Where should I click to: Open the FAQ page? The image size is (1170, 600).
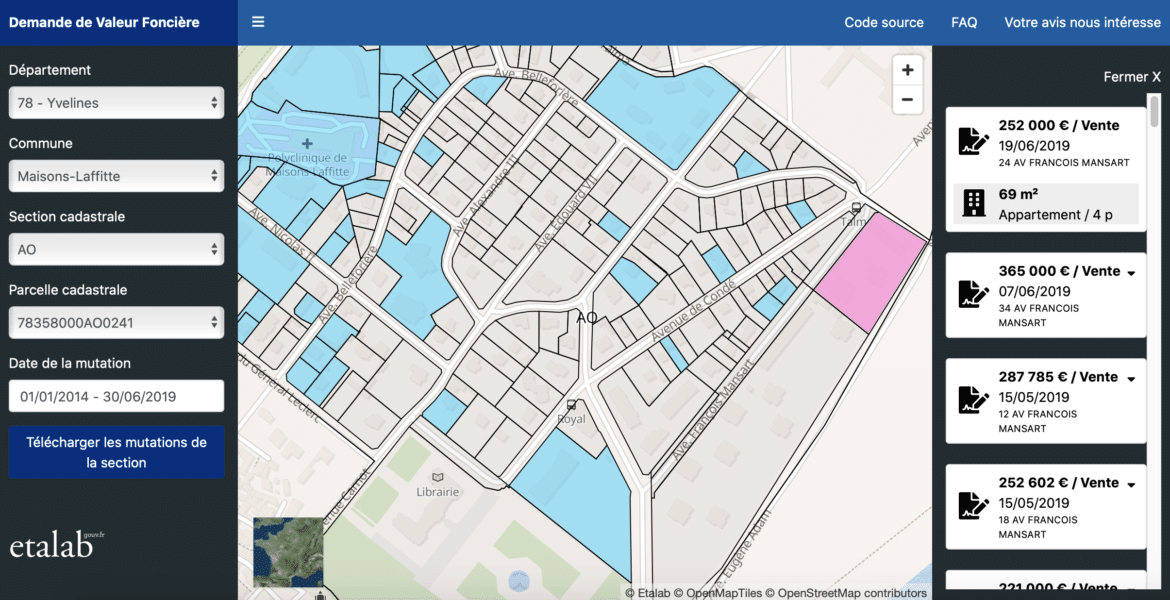pyautogui.click(x=964, y=22)
